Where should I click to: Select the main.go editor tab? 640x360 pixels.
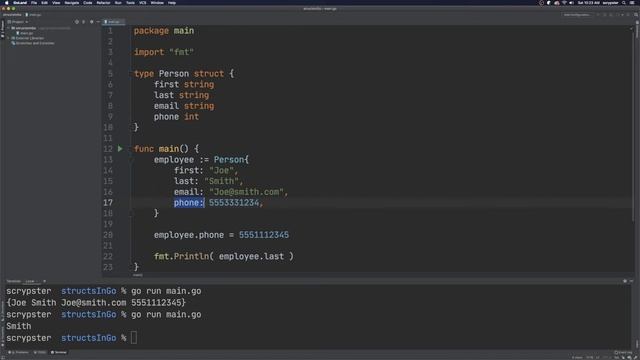click(x=113, y=22)
